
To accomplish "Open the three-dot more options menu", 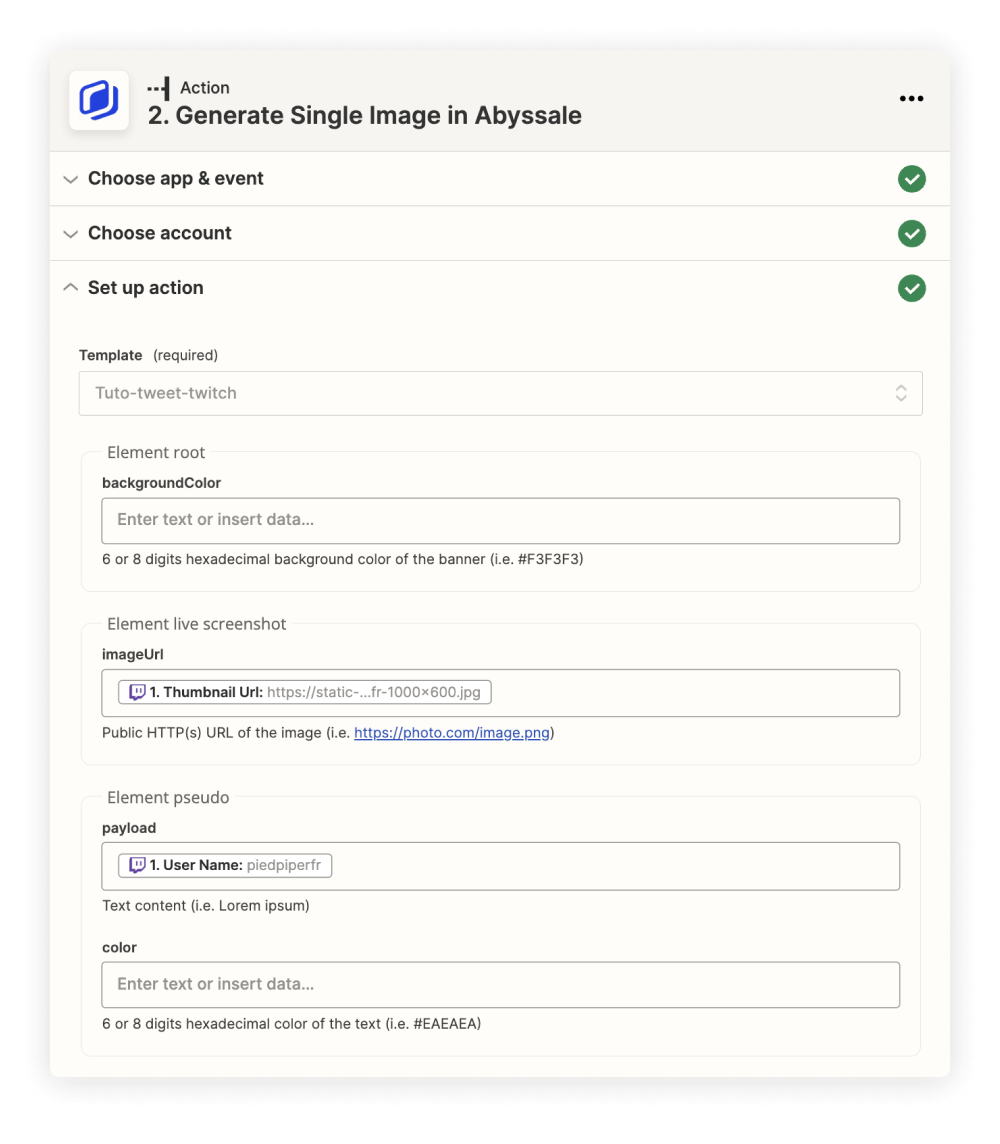I will (x=911, y=98).
